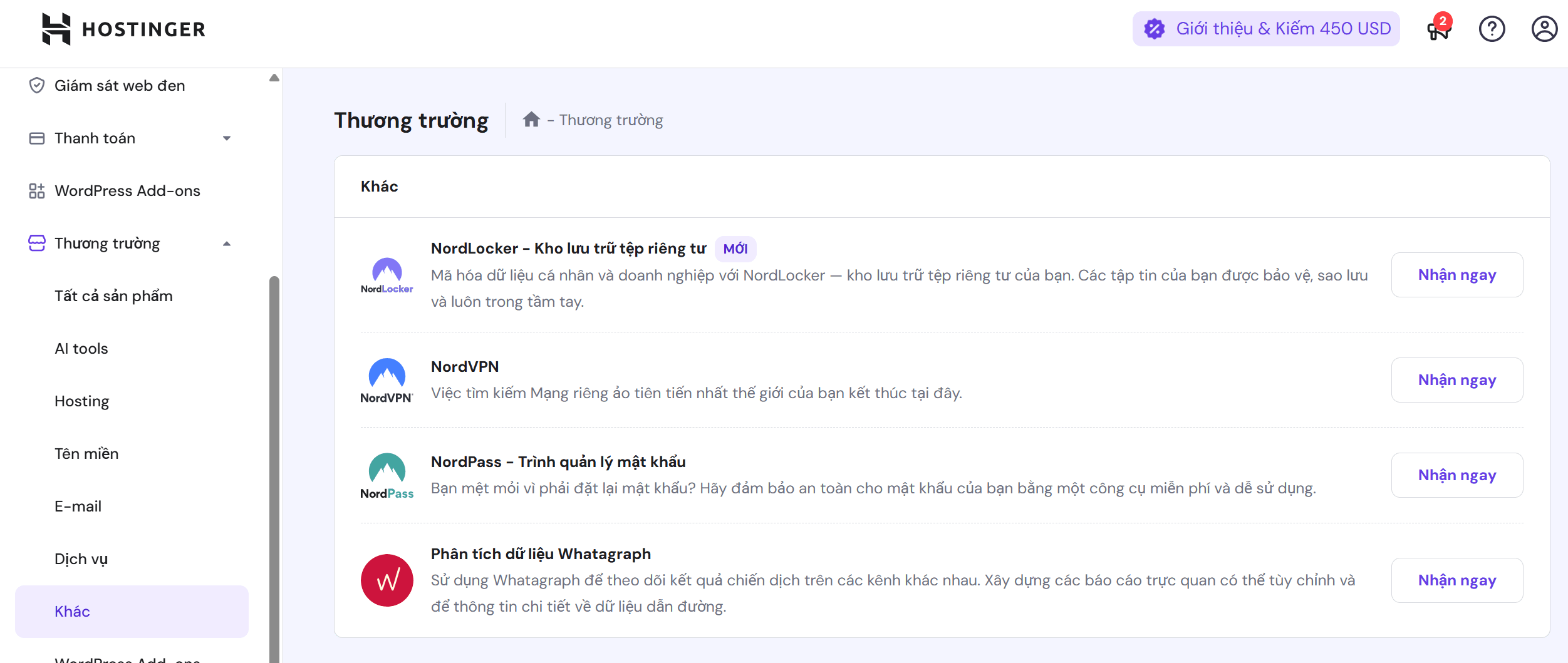Select Tất cả sản phẩm submenu
This screenshot has height=663, width=1568.
[x=113, y=296]
